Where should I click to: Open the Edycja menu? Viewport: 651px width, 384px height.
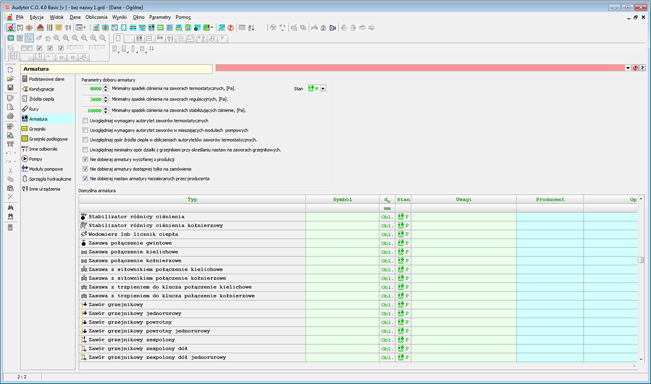point(37,17)
